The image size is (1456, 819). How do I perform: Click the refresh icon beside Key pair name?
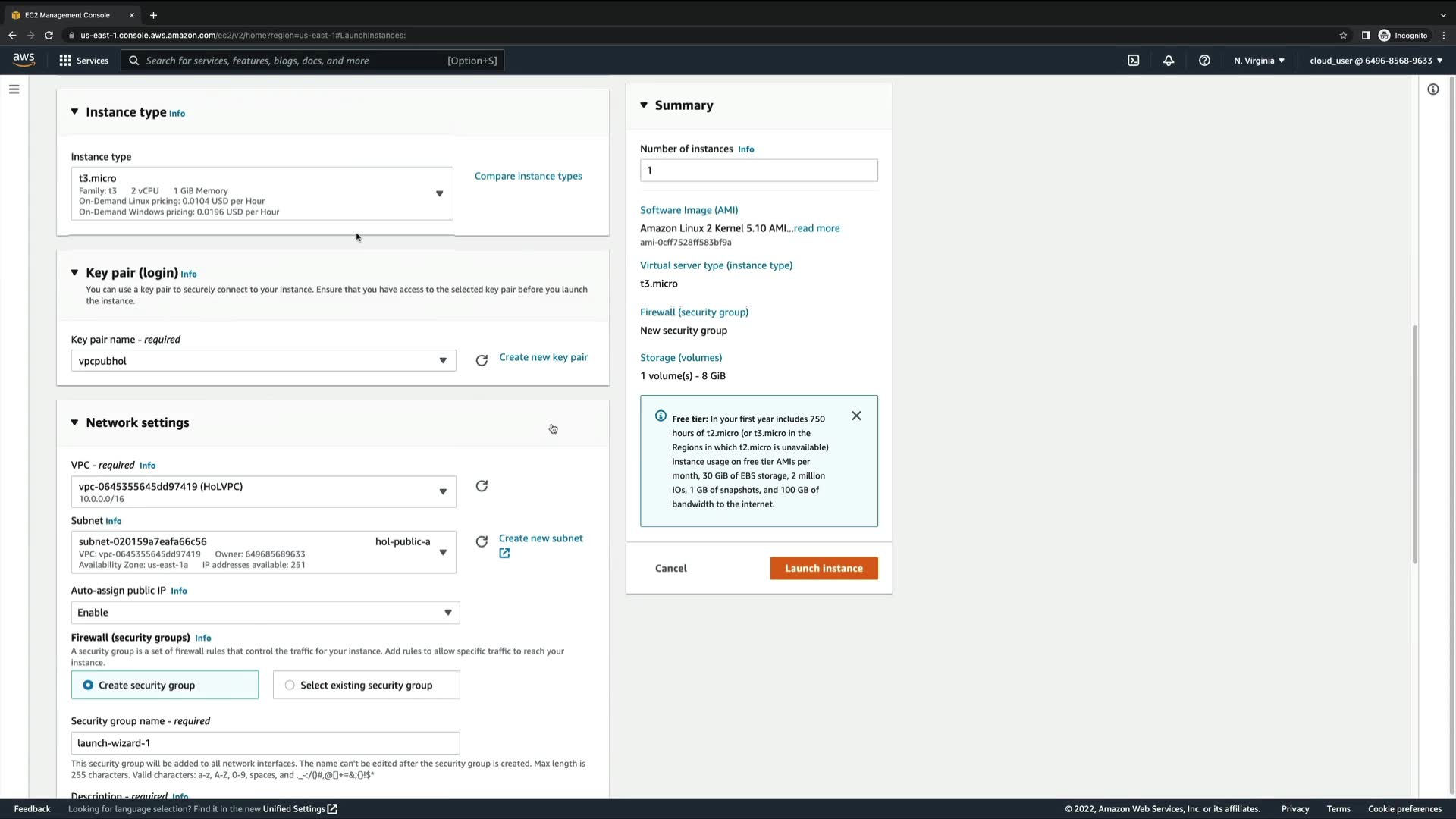pyautogui.click(x=482, y=361)
